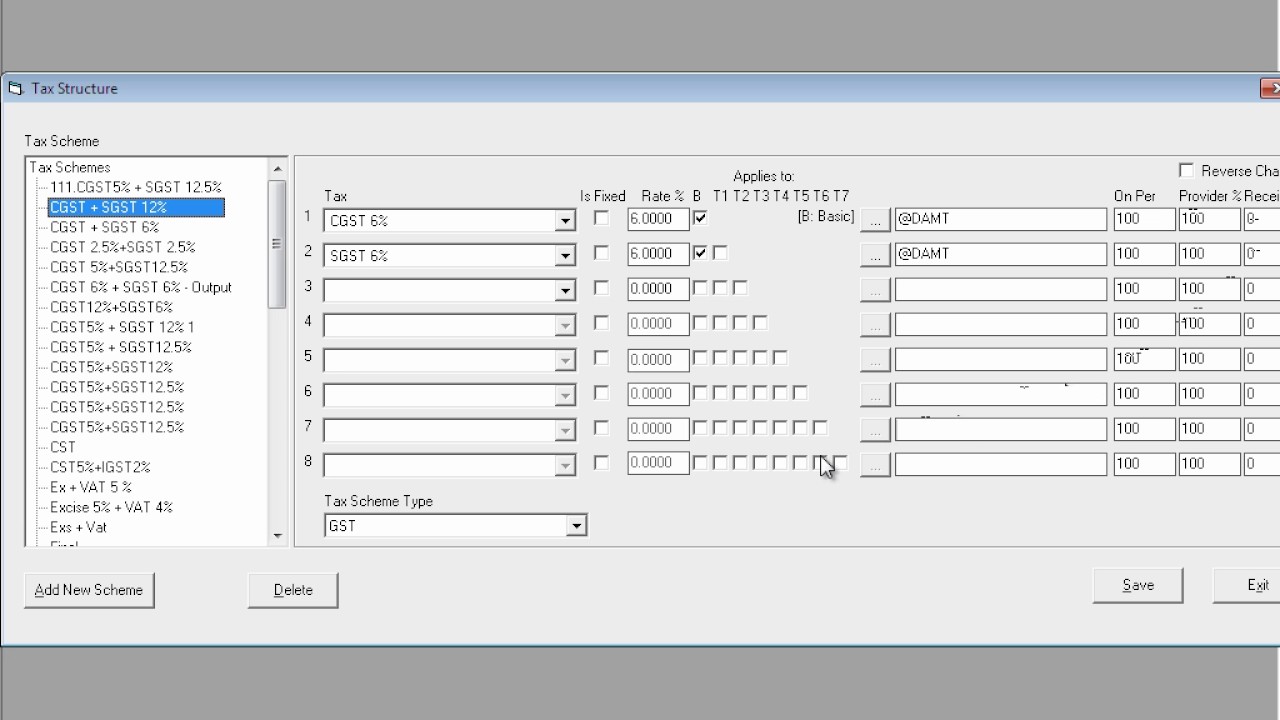Viewport: 1280px width, 720px height.
Task: Open the Tax Scheme Type dropdown (GST)
Action: 576,526
